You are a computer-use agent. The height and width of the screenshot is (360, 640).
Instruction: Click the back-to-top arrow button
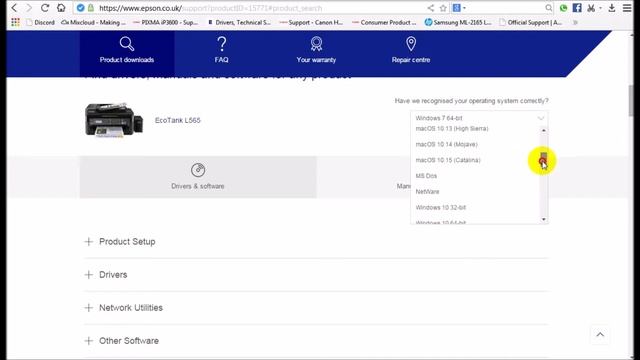coord(600,335)
